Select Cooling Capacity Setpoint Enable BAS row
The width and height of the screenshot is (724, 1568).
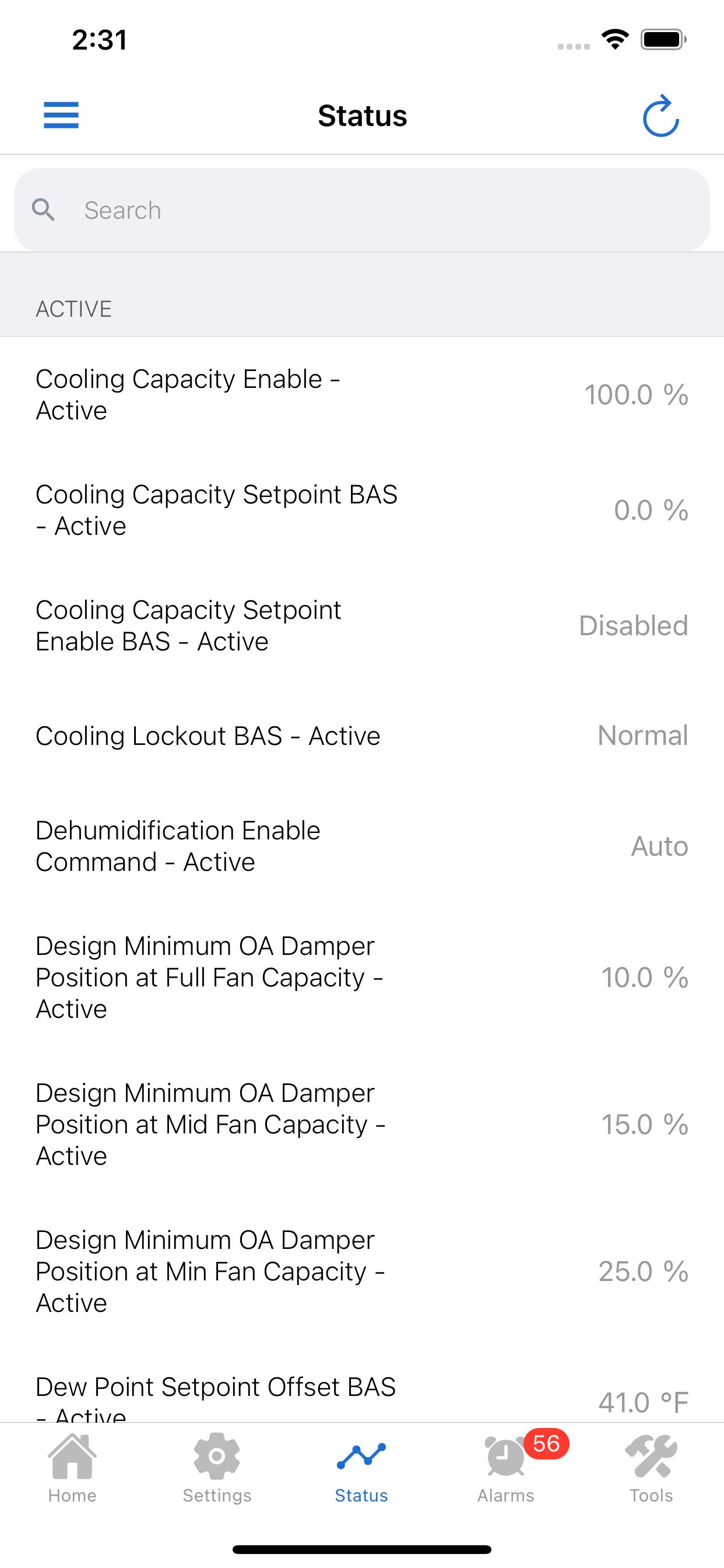pyautogui.click(x=362, y=626)
